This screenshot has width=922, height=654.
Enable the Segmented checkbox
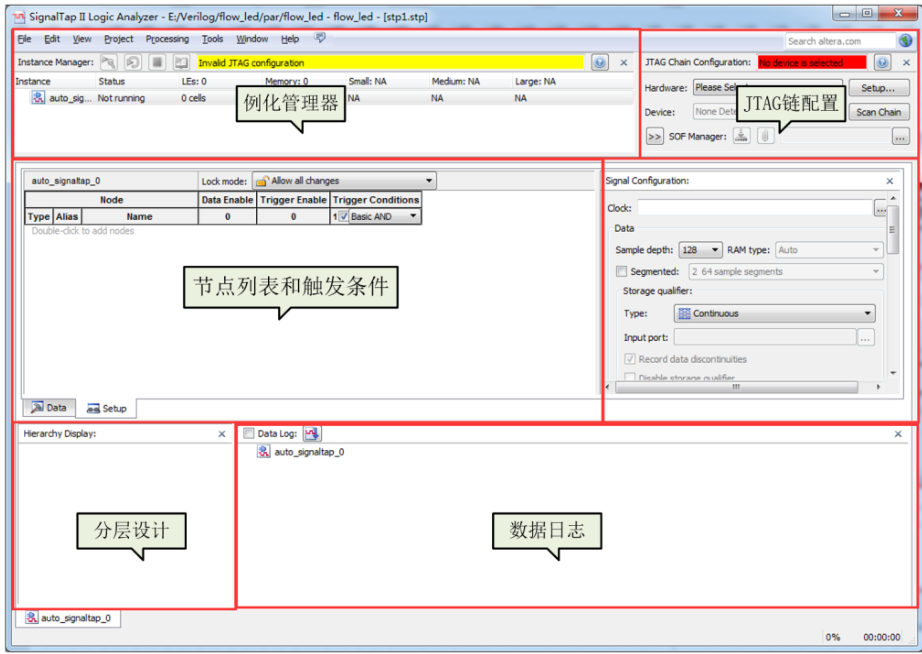[x=621, y=272]
